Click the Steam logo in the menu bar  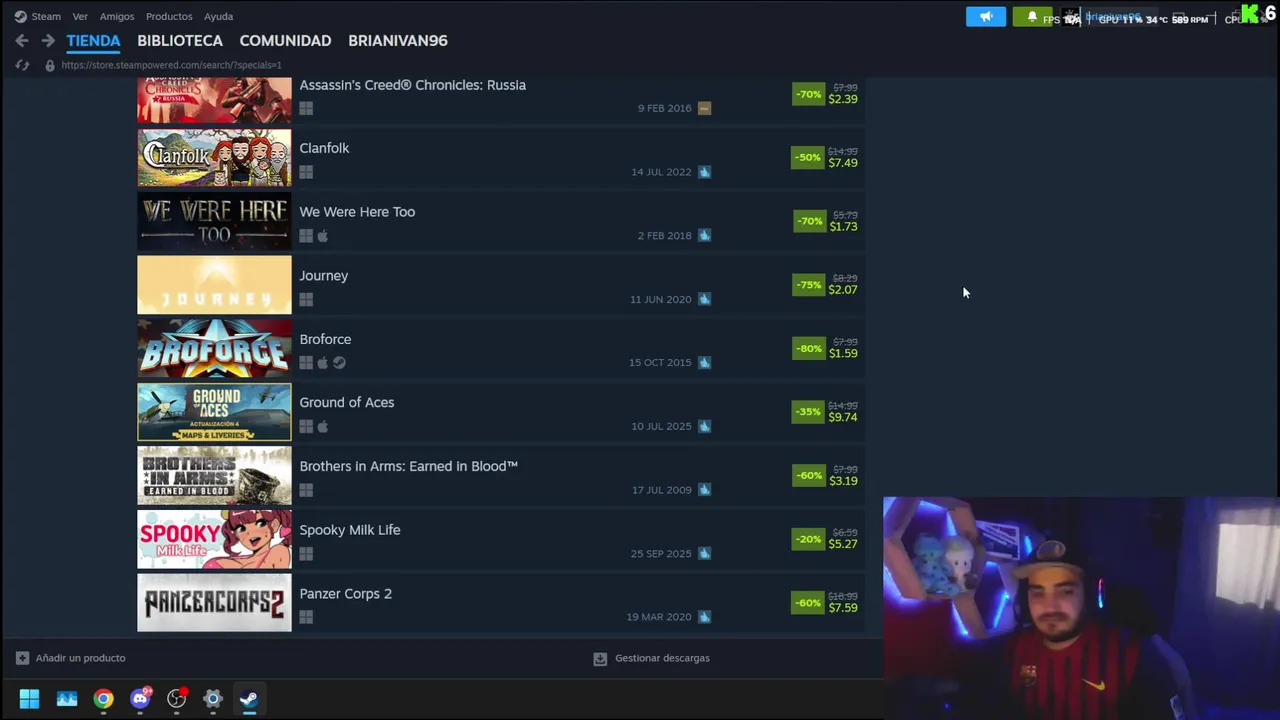coord(20,16)
